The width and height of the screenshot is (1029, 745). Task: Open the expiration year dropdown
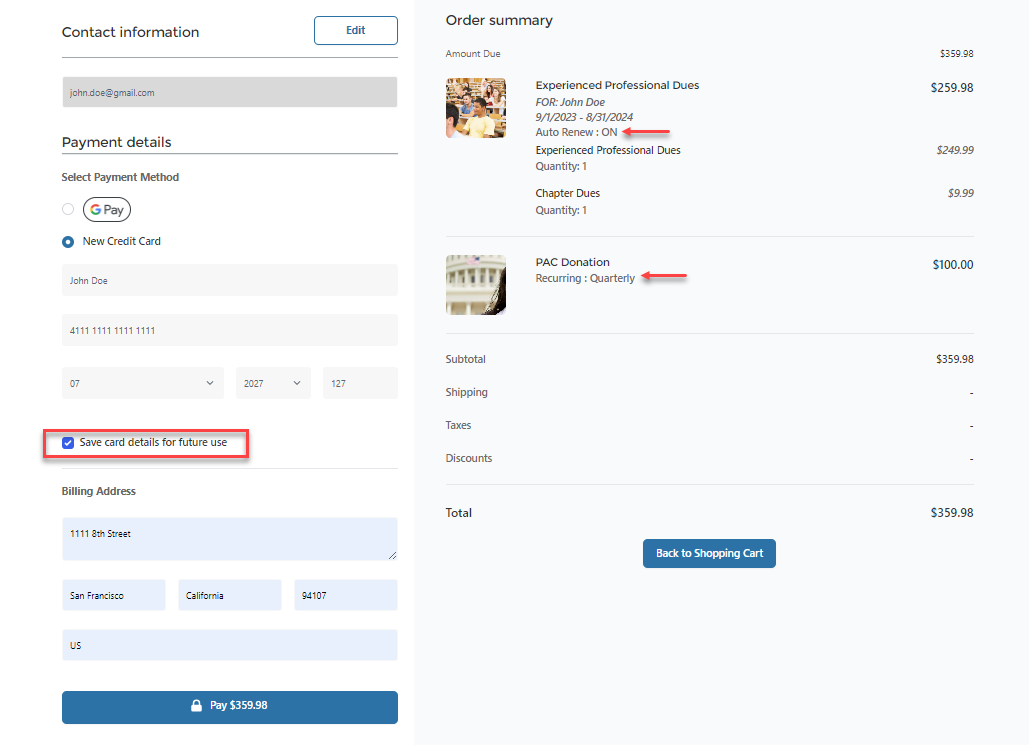pyautogui.click(x=273, y=383)
